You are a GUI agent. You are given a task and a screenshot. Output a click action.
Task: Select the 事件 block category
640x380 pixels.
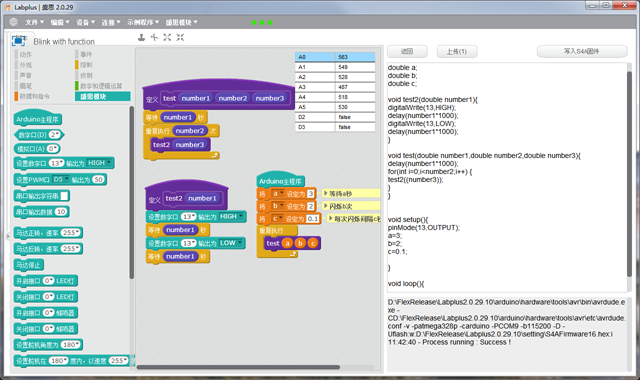pos(86,54)
